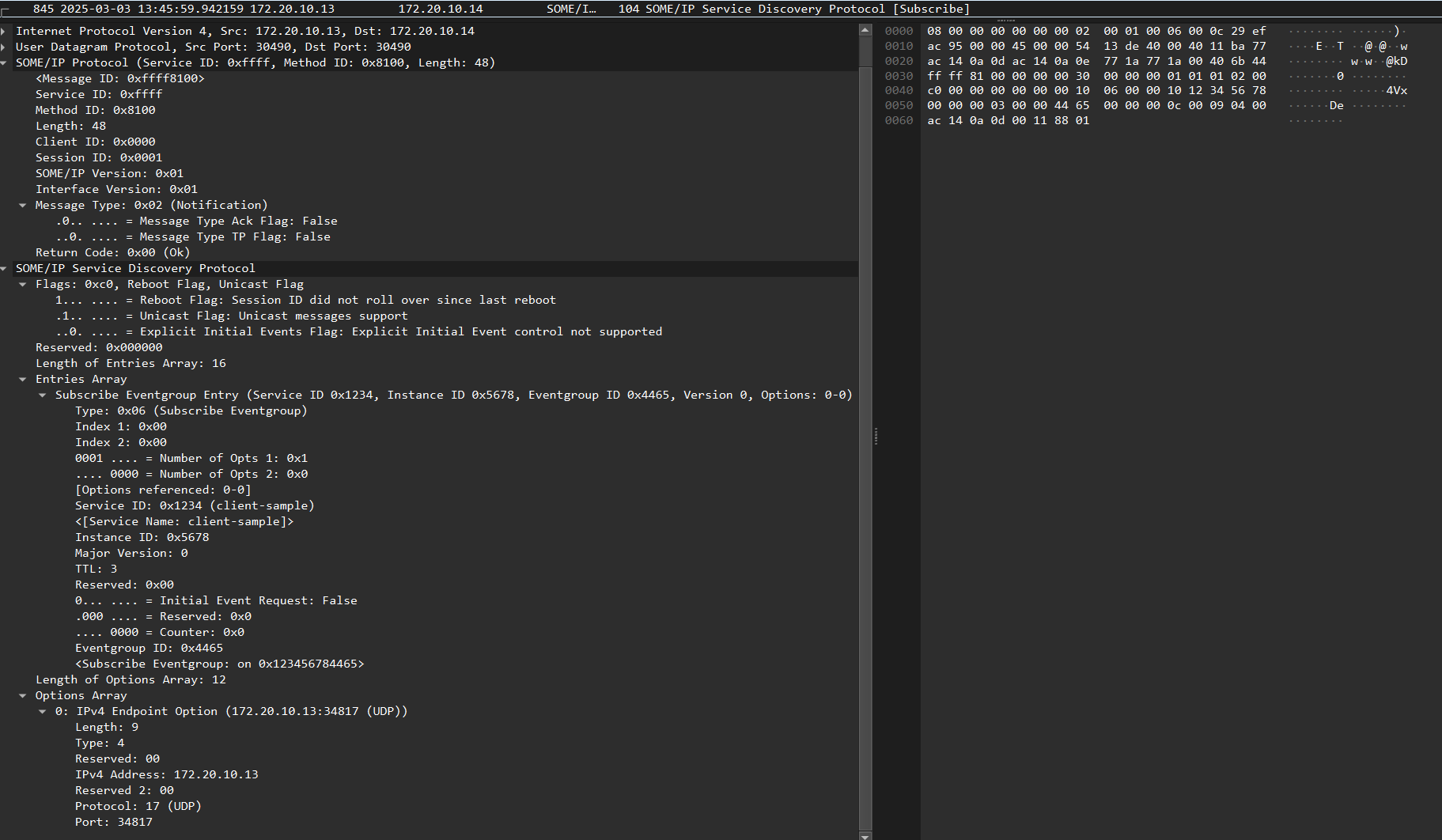Collapse the Message Type 0x02 node
The height and width of the screenshot is (840, 1442).
[23, 205]
